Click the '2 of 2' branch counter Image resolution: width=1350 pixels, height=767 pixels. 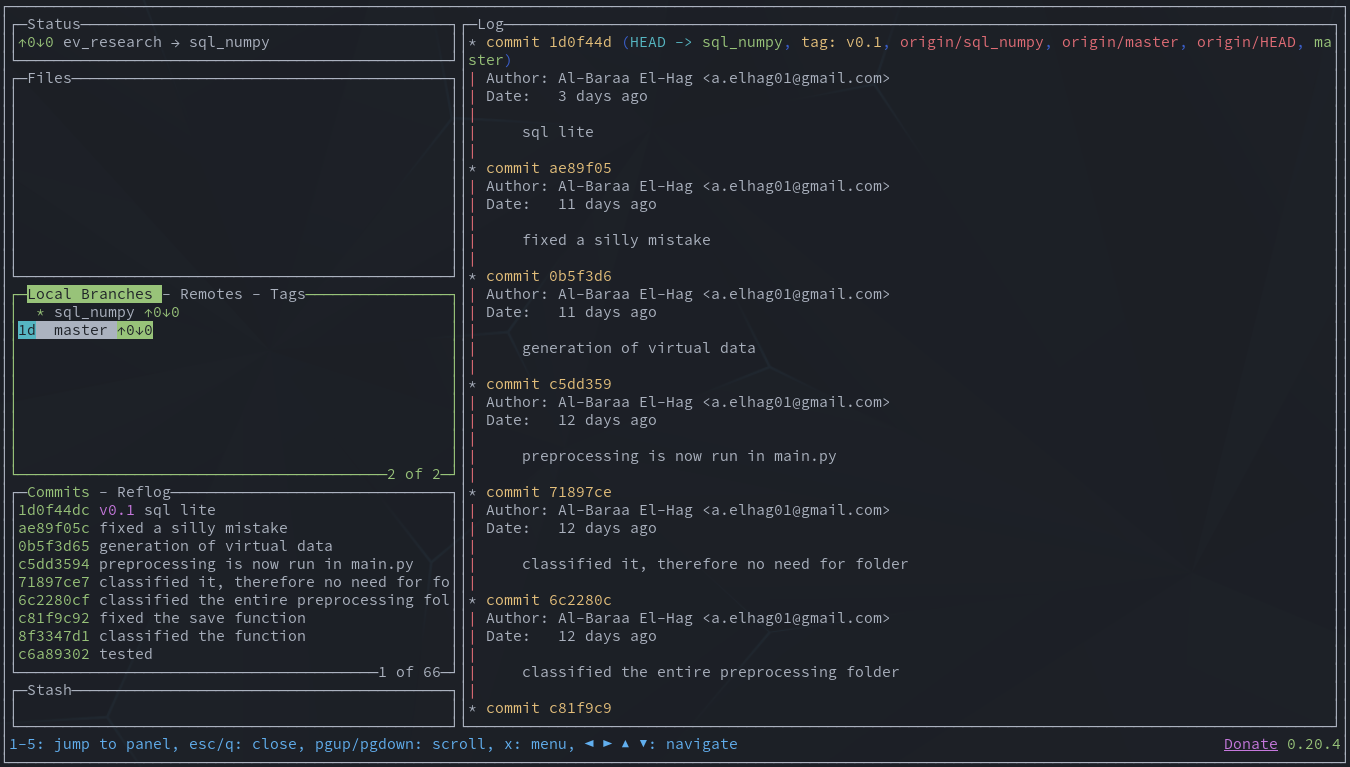[x=414, y=474]
